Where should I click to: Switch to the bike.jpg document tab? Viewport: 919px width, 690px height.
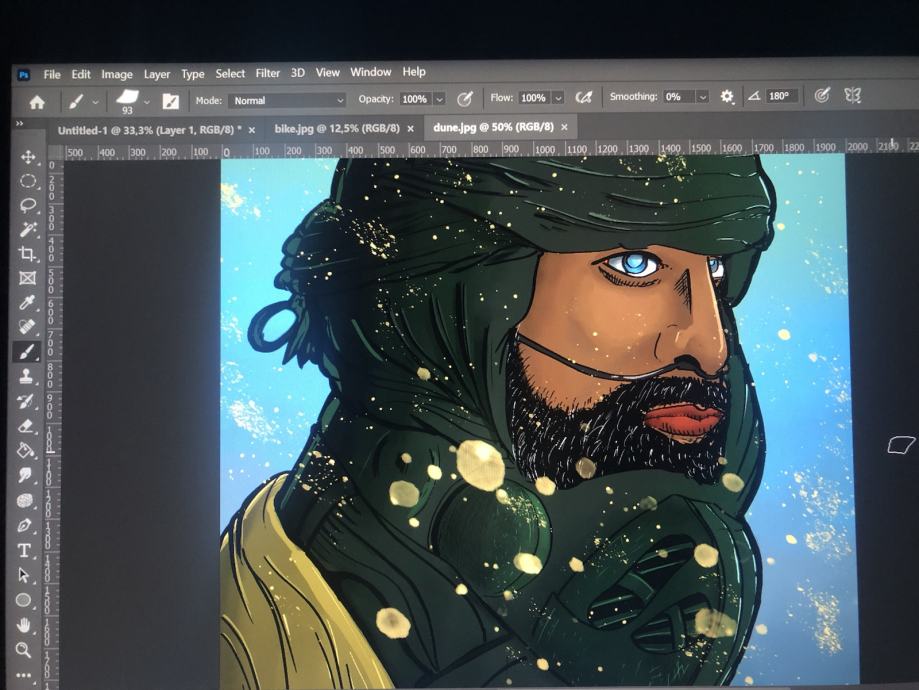point(337,128)
